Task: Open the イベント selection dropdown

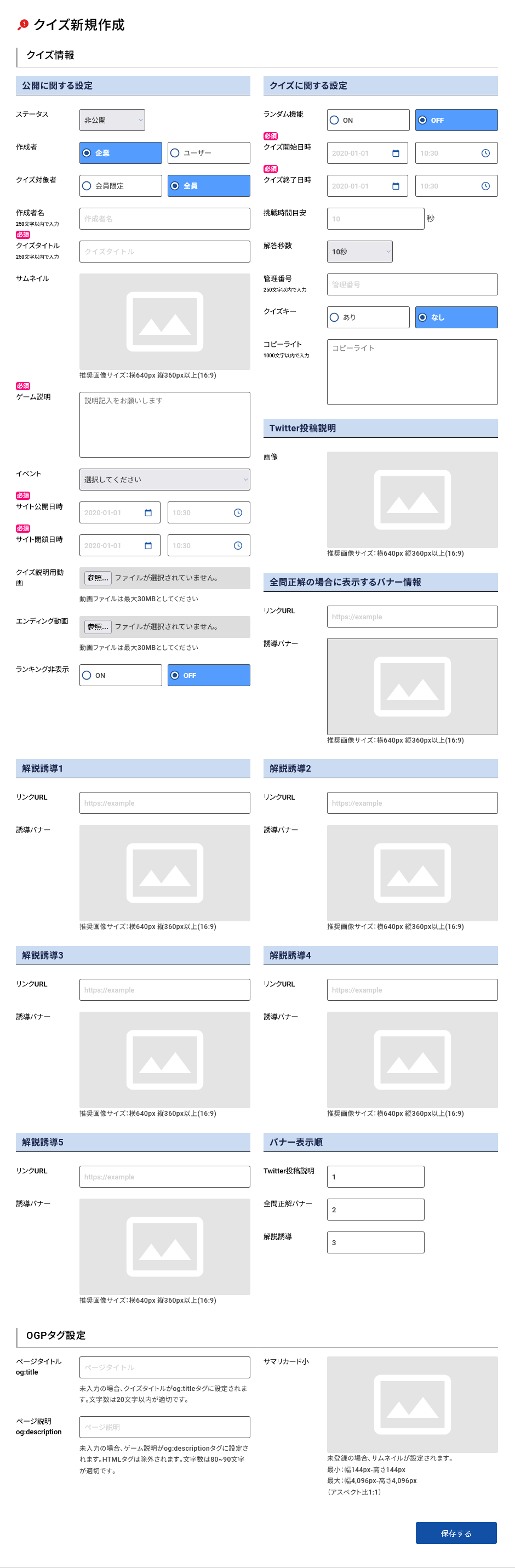Action: point(164,480)
